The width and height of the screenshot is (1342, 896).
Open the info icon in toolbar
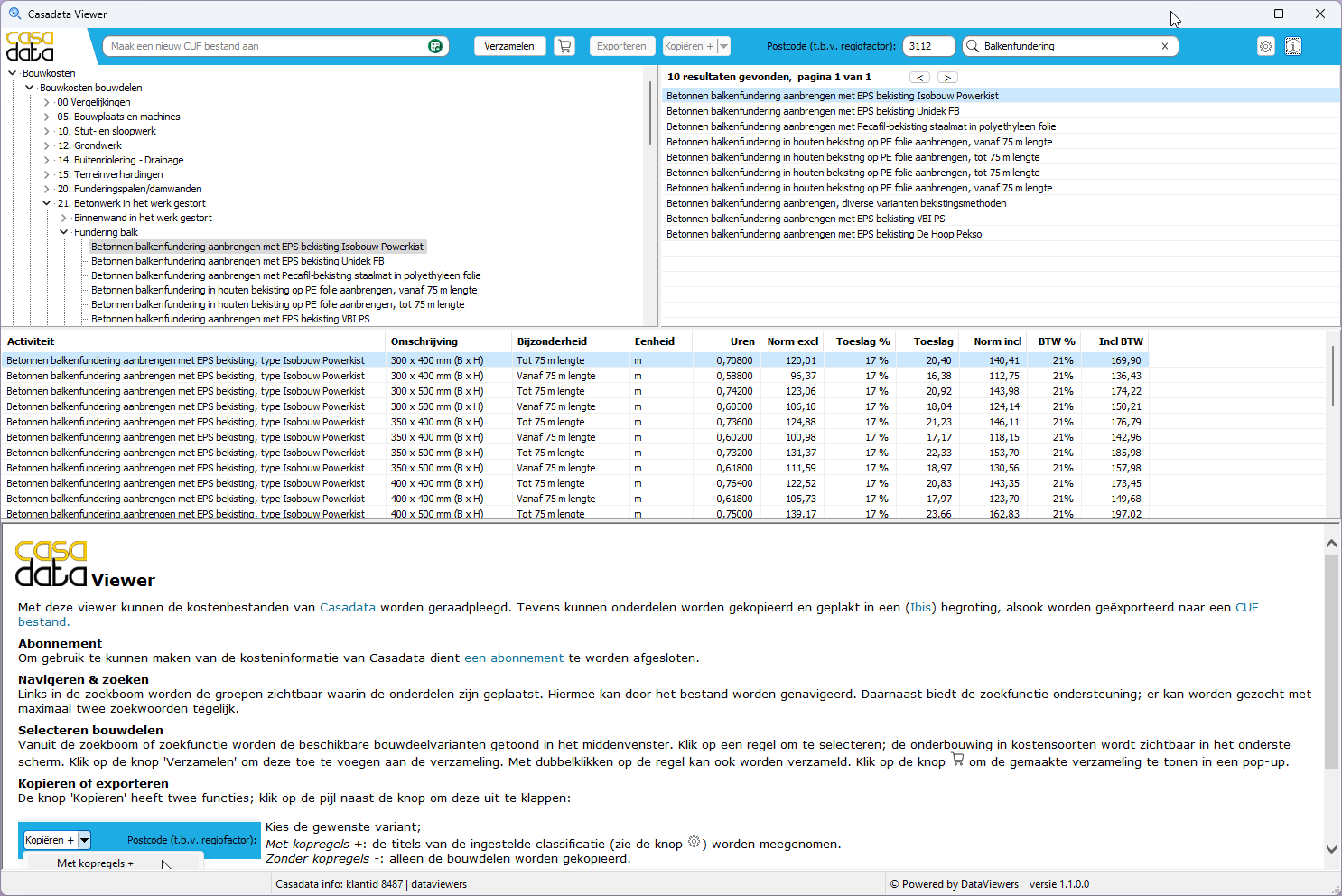point(1293,46)
